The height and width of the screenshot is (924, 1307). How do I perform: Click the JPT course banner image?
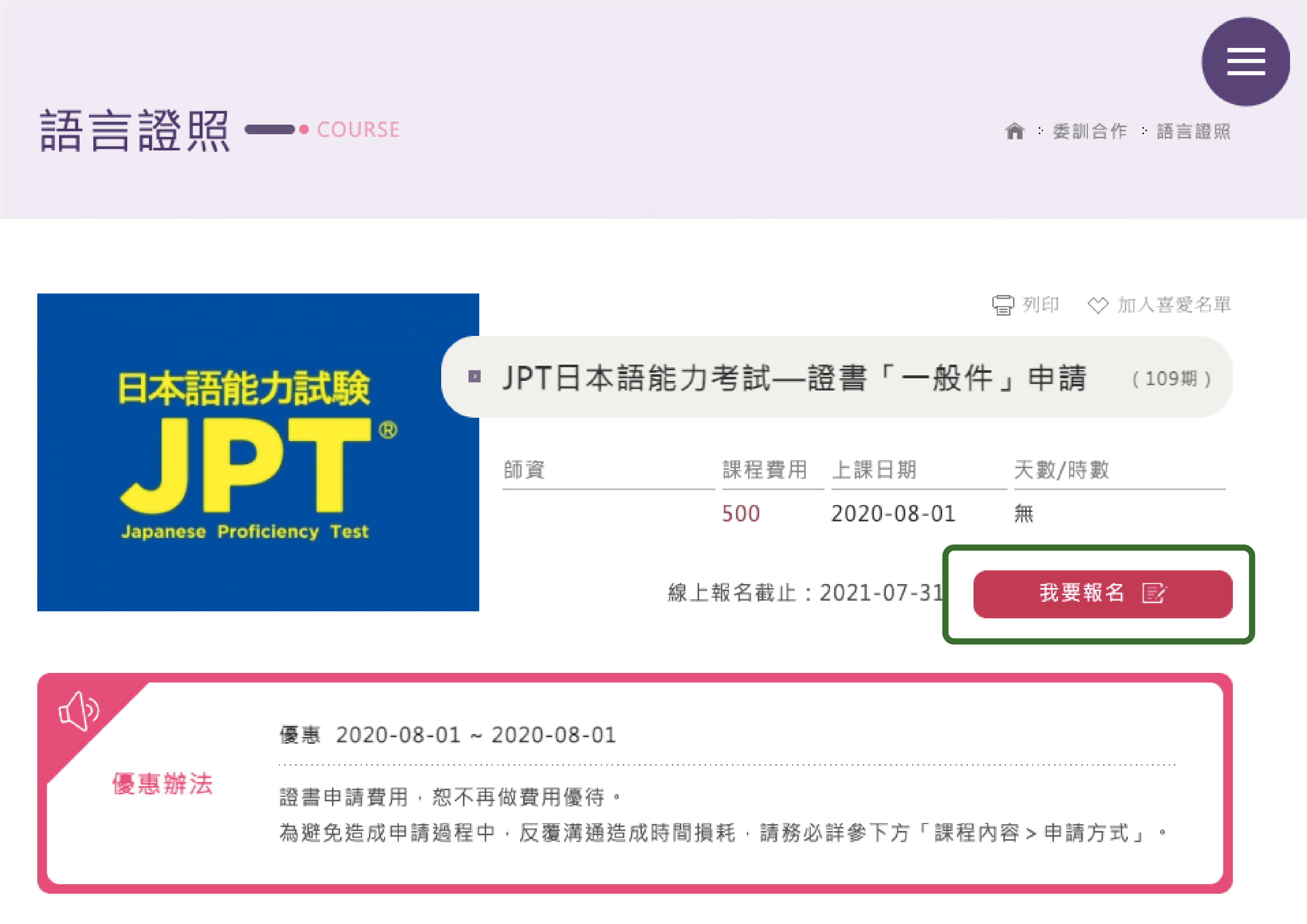tap(258, 452)
